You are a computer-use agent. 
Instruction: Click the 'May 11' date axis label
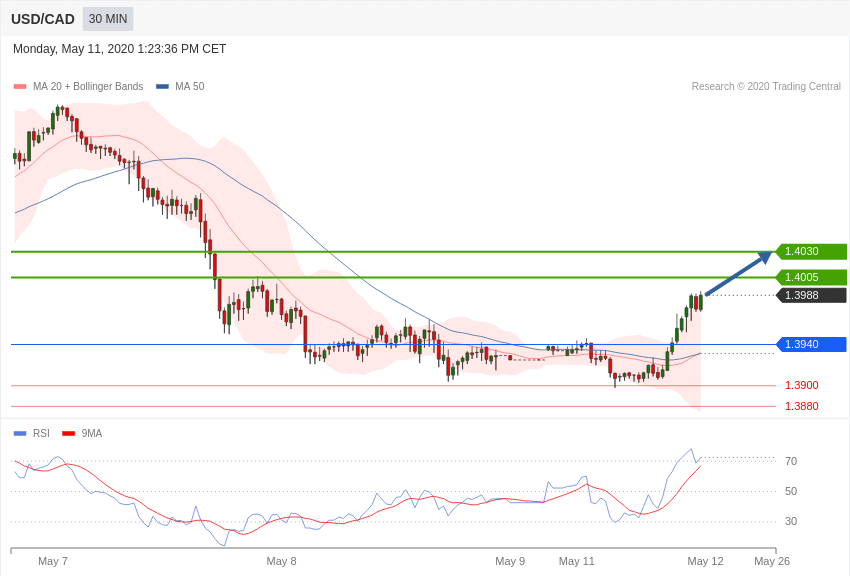(577, 561)
